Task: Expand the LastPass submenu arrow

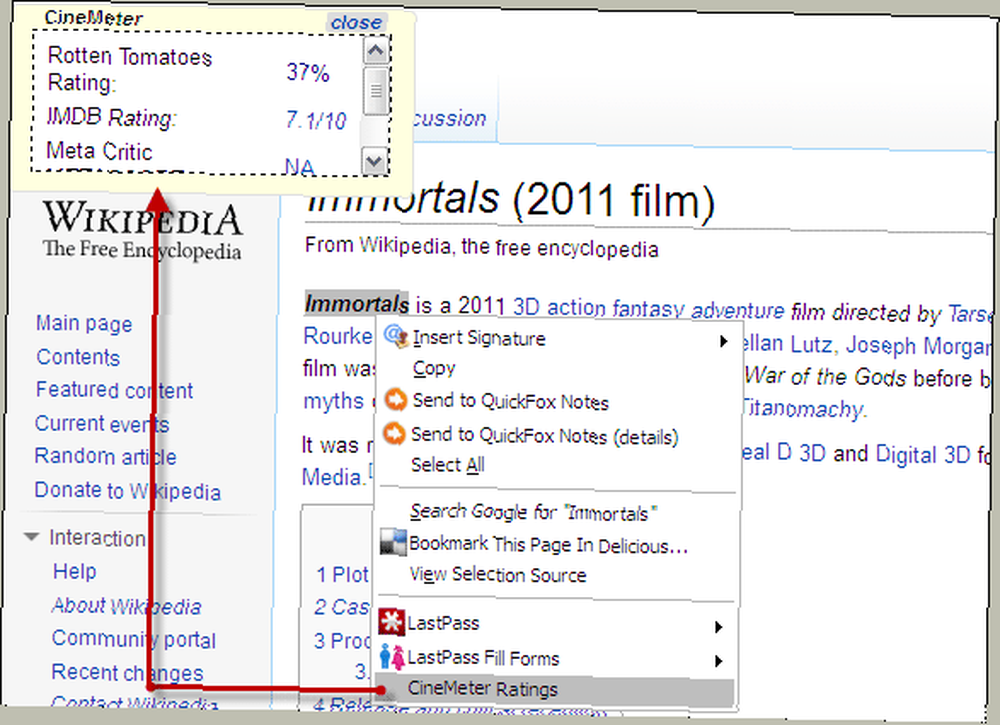Action: tap(719, 627)
